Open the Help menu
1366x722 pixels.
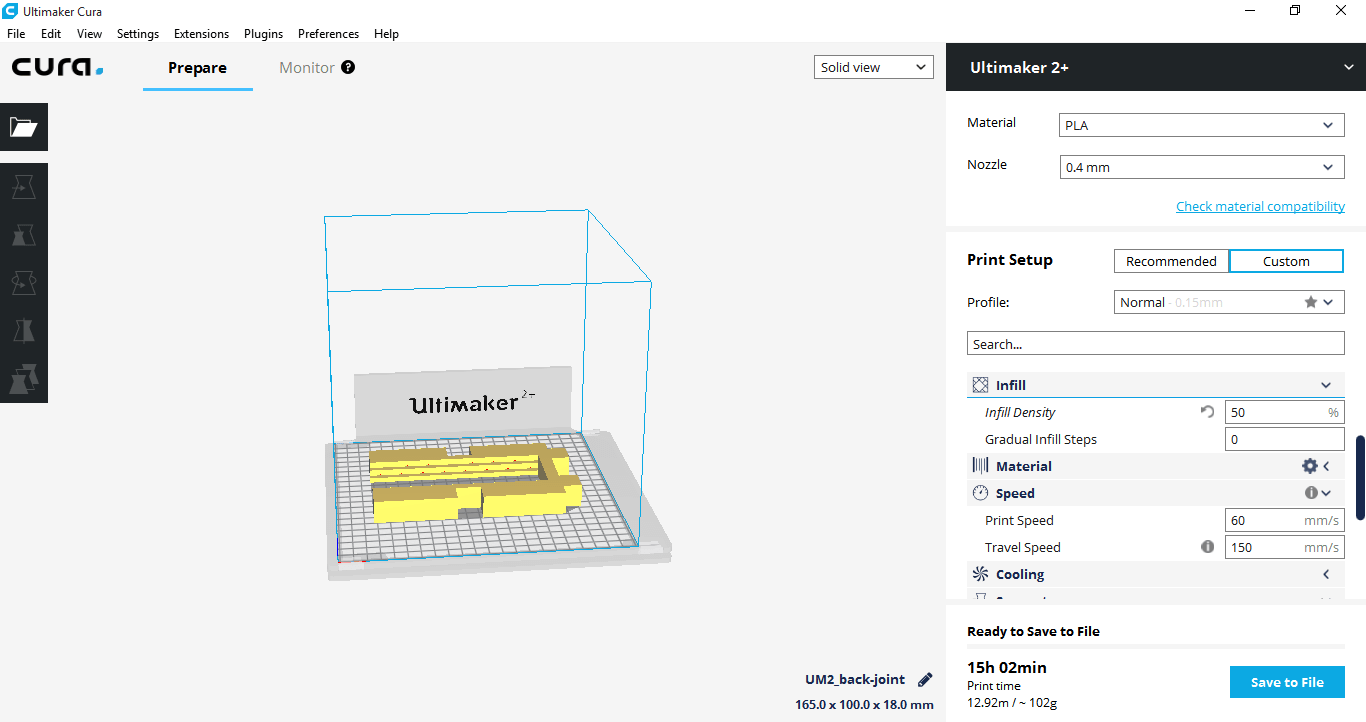point(386,33)
